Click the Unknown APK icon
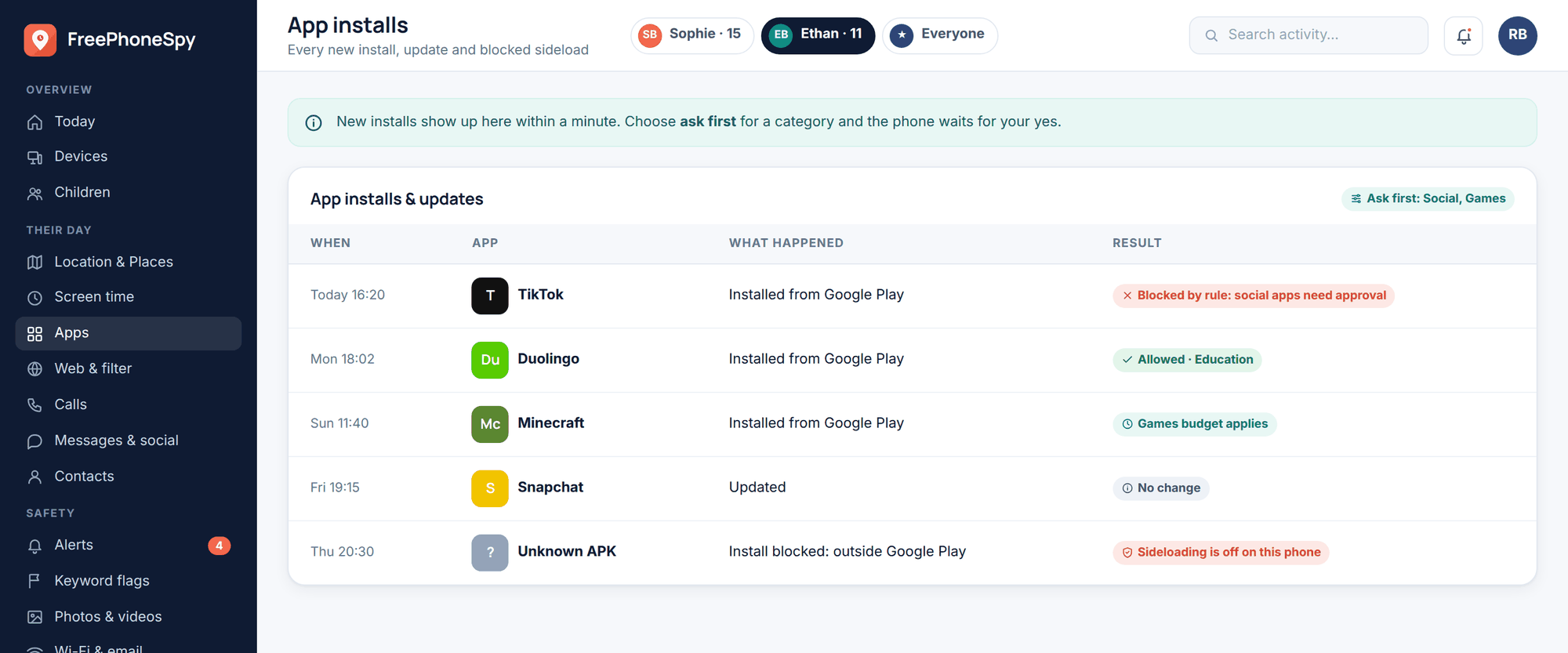1568x653 pixels. (490, 553)
